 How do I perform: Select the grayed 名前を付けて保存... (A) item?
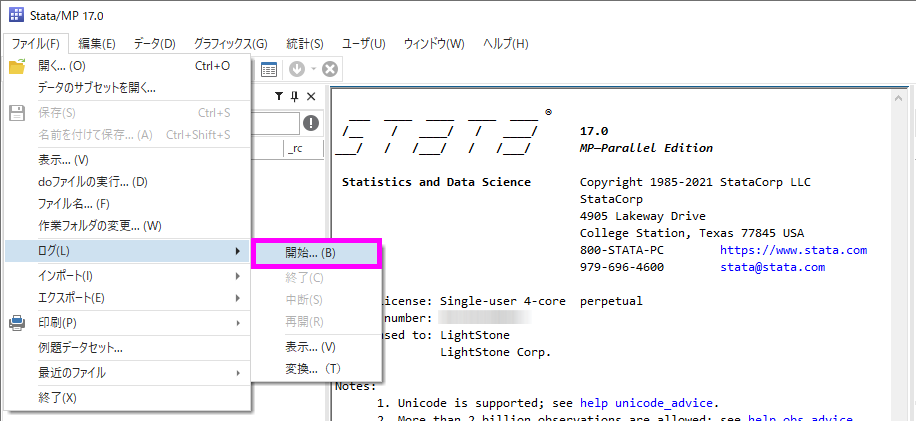[128, 135]
